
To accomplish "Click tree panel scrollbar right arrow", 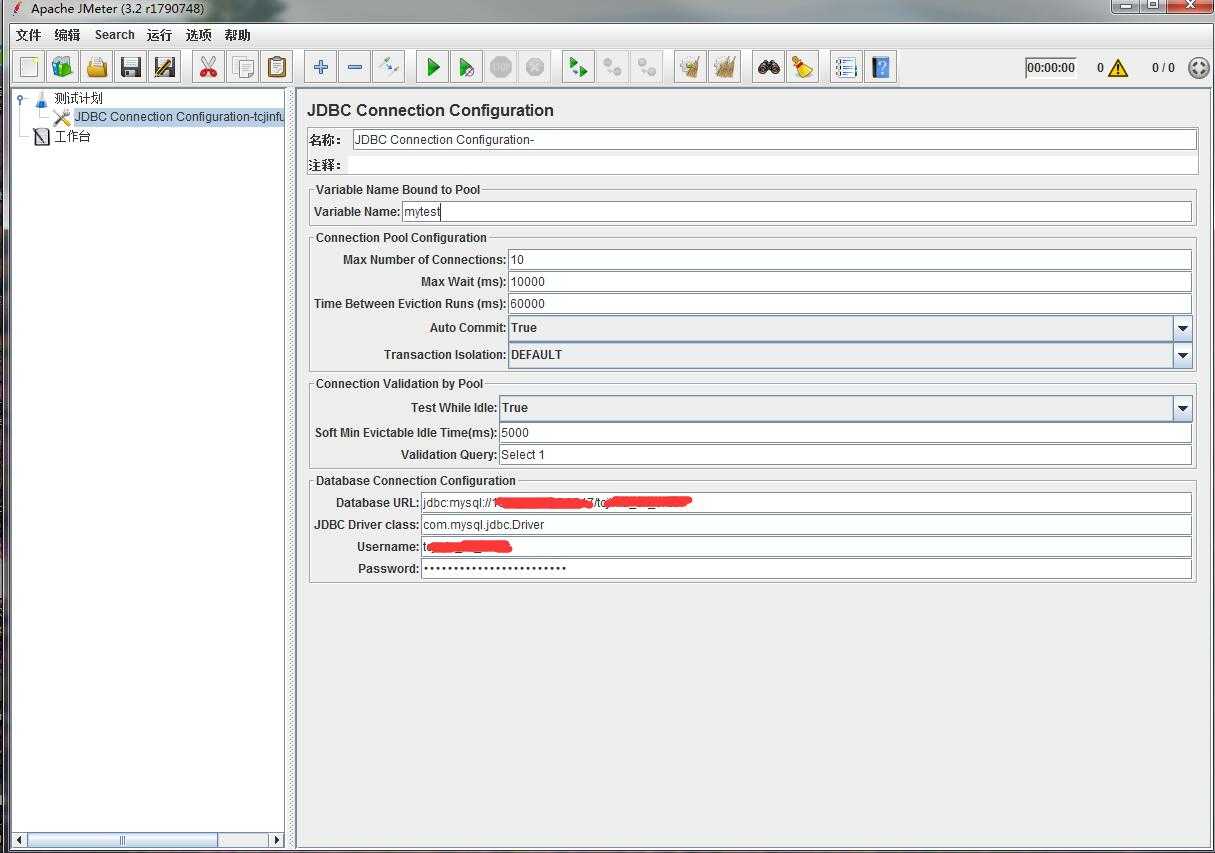I will [x=277, y=840].
